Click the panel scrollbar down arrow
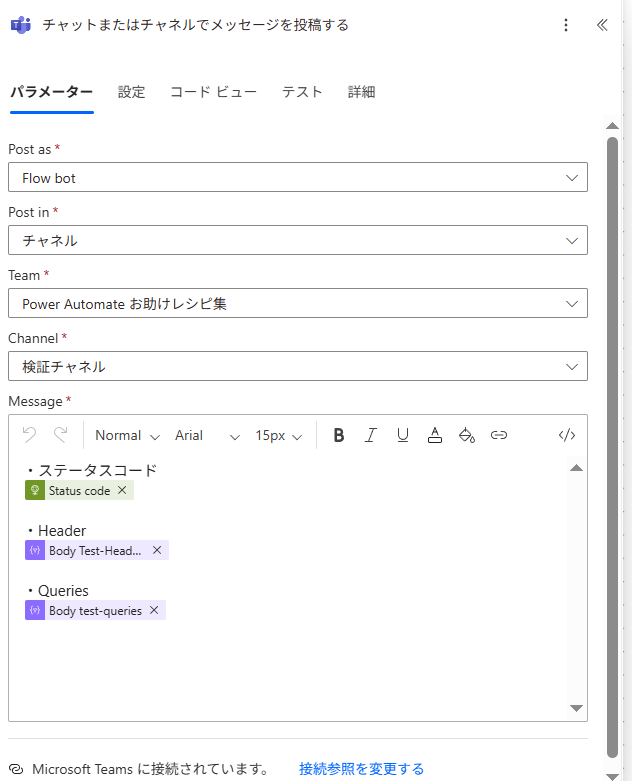Image resolution: width=632 pixels, height=781 pixels. click(612, 776)
